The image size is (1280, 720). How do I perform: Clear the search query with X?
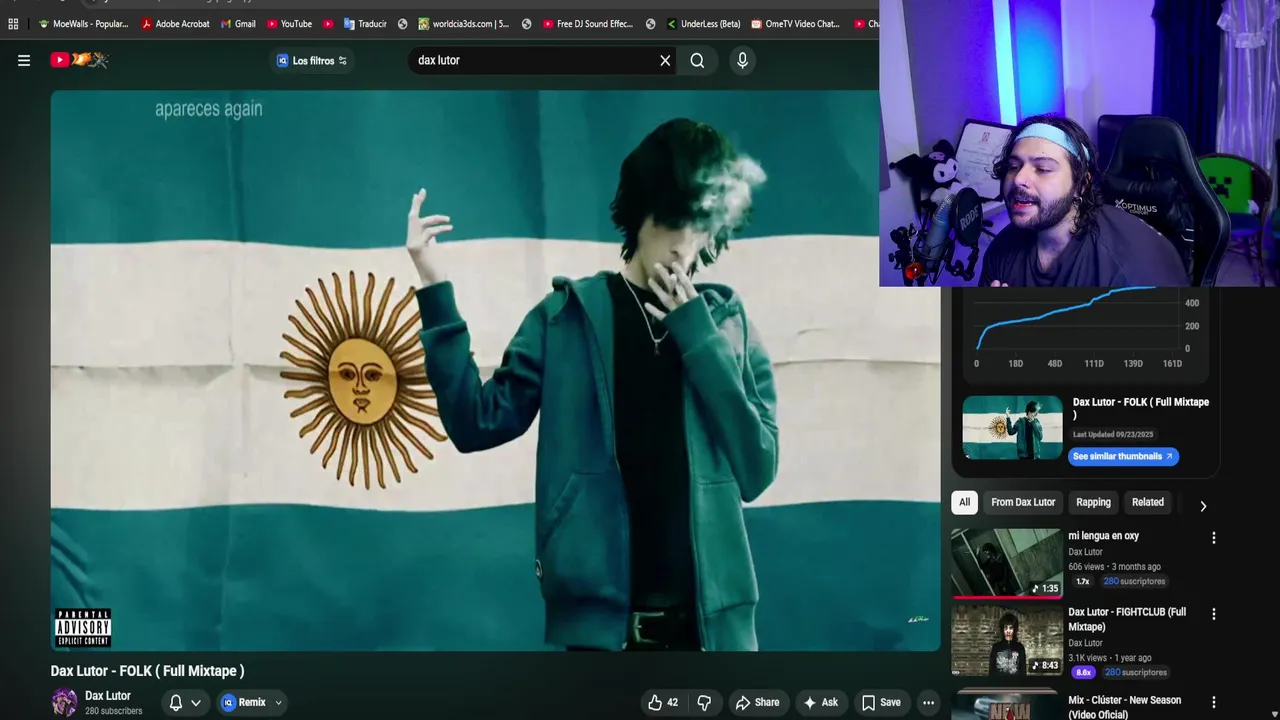point(665,61)
